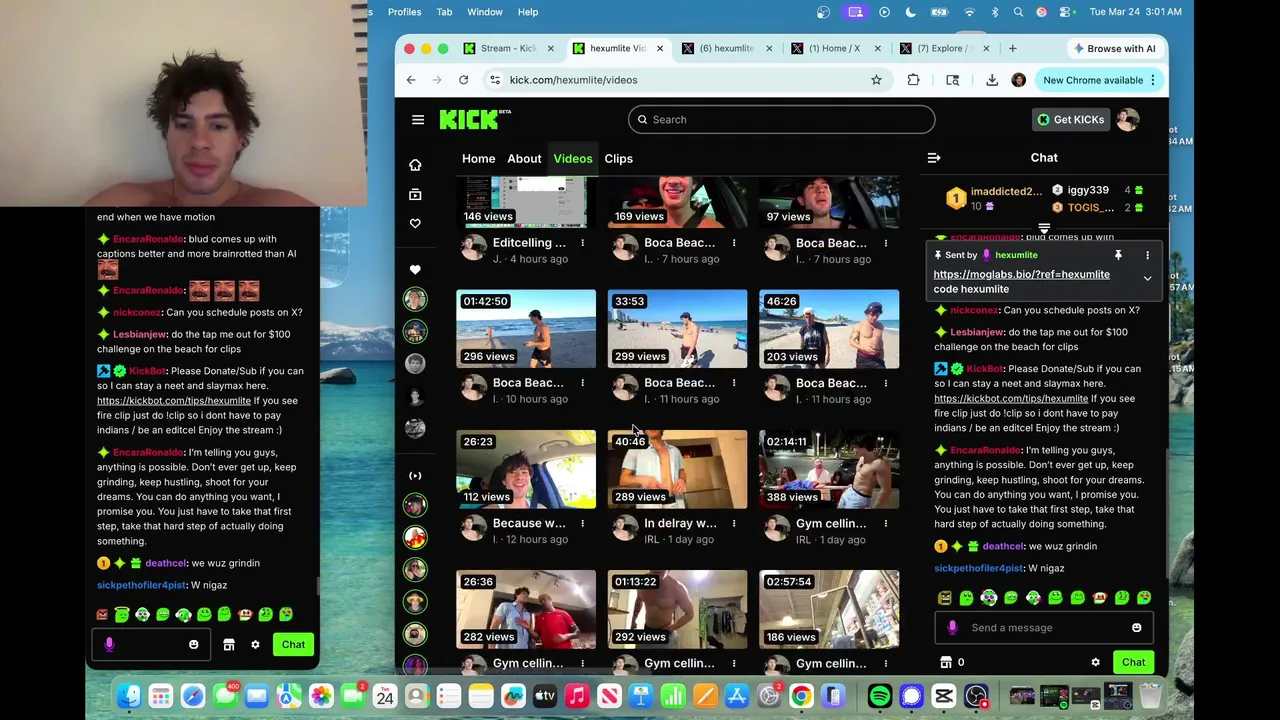This screenshot has height=720, width=1280.
Task: Open Spotify in the dock
Action: (880, 696)
